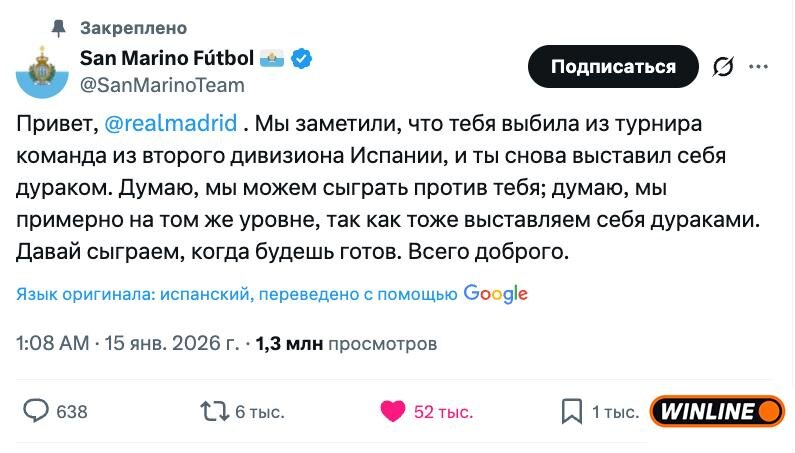
Task: Click the translated-from-Spanish notice text
Action: [x=237, y=294]
